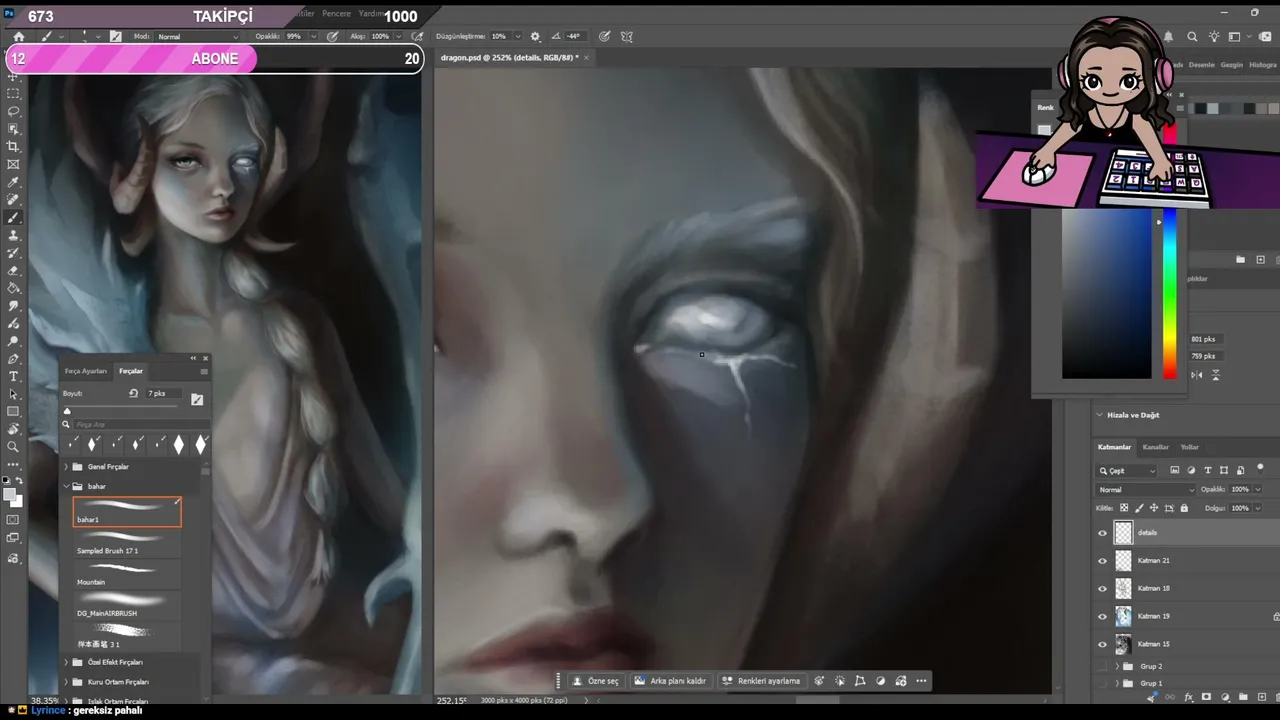Show the Grup 2 layer group
Screen dimensions: 1280x720
click(x=1103, y=666)
